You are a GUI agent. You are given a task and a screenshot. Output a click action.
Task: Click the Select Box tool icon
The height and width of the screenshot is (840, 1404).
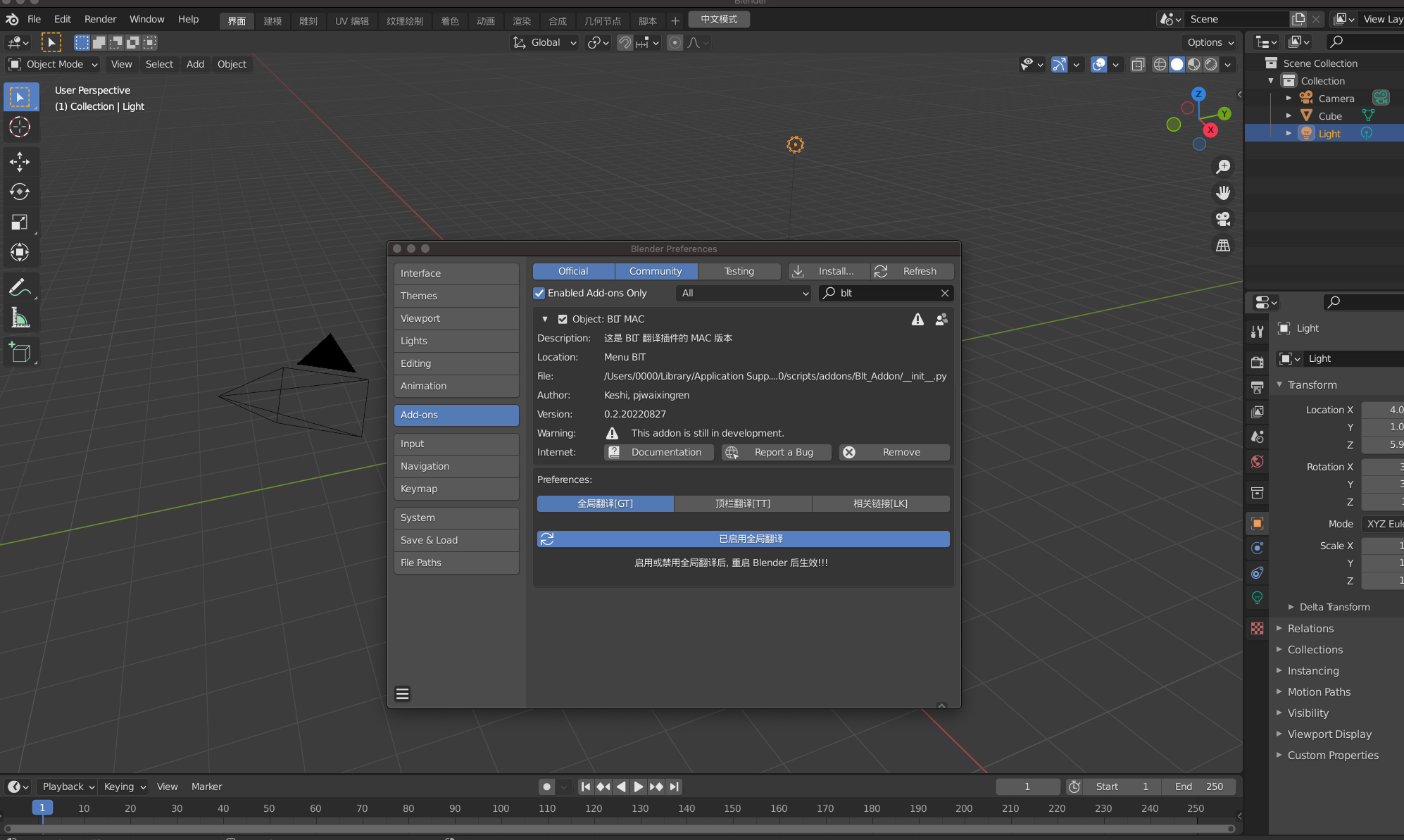(x=20, y=96)
